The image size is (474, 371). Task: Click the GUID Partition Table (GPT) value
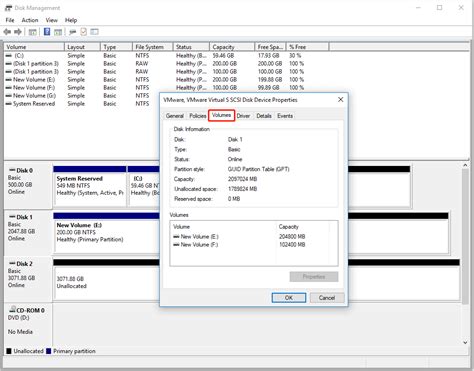coord(258,169)
